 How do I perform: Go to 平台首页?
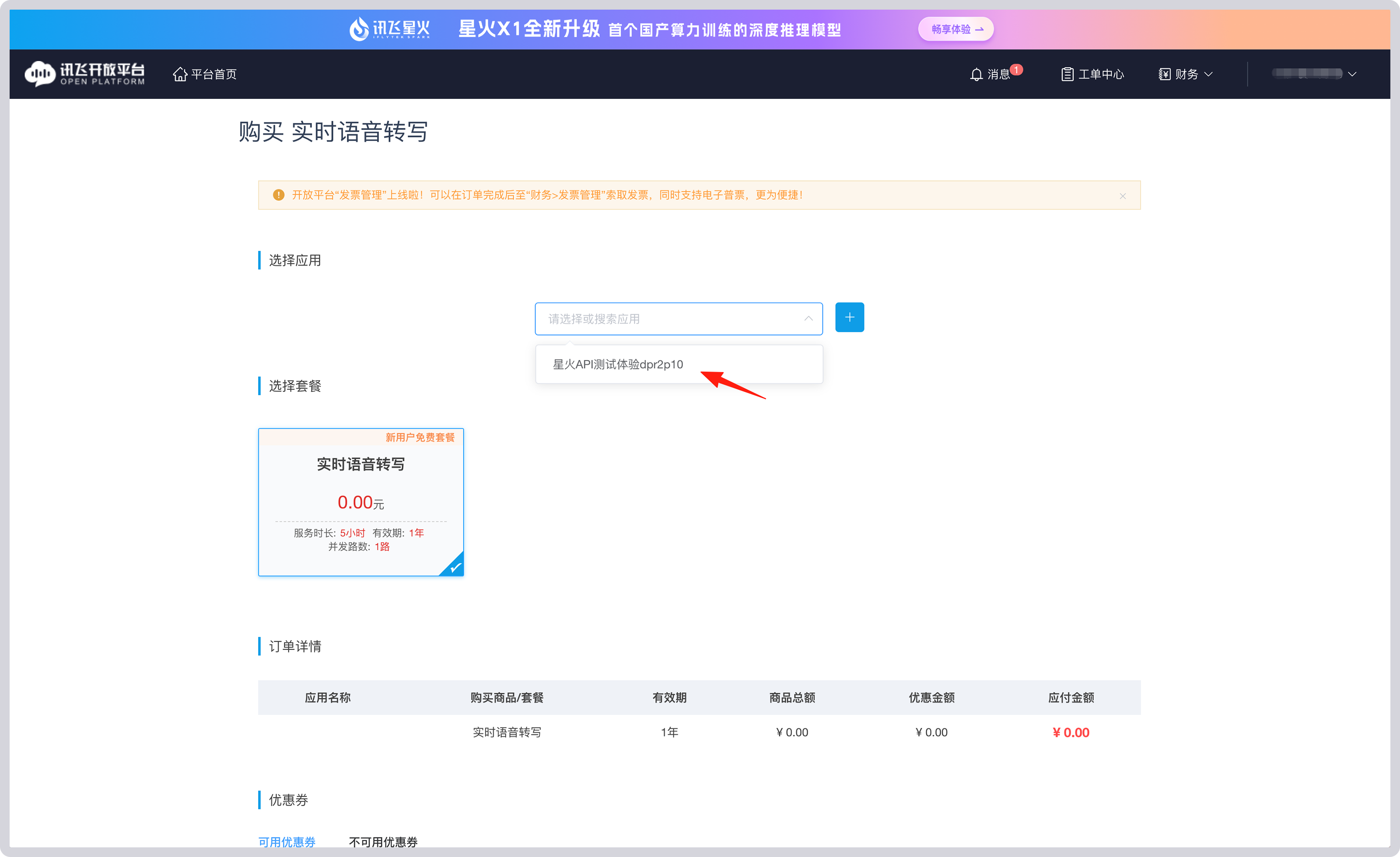(x=213, y=74)
